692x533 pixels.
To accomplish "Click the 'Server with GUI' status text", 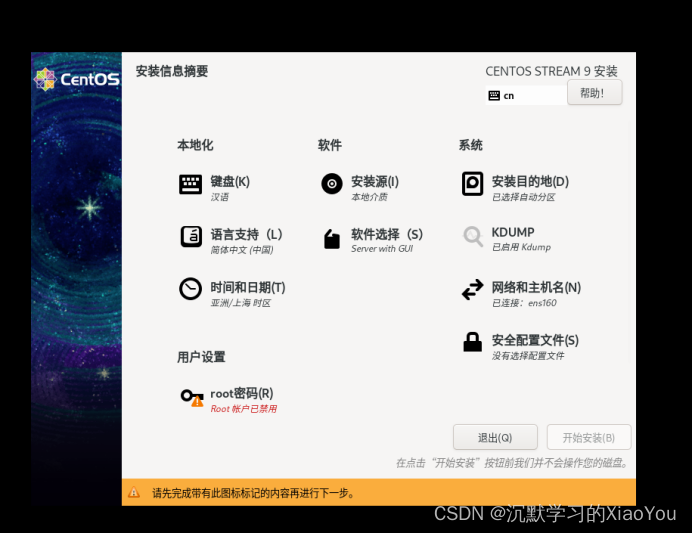I will (x=382, y=249).
